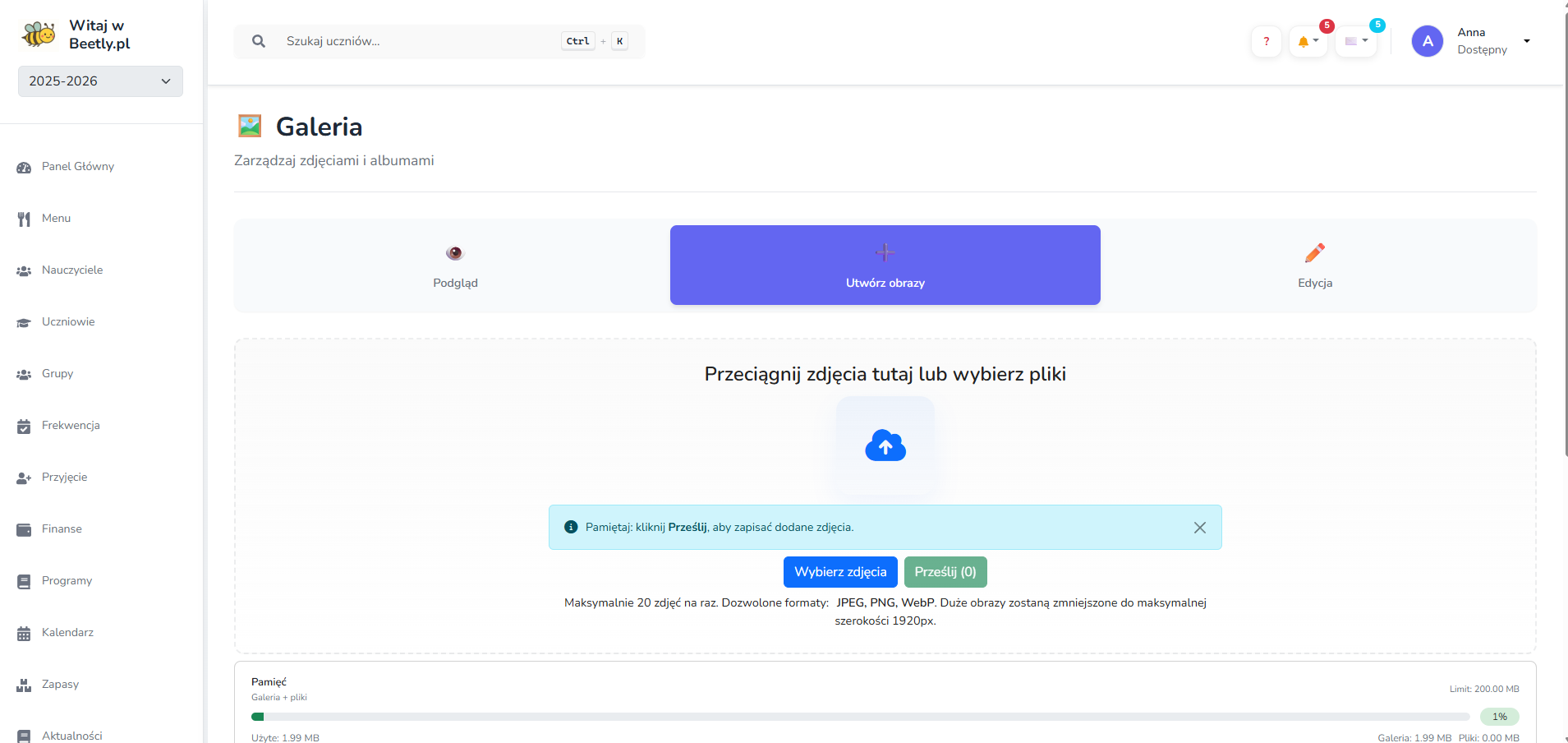Open the Kalendarz calendar section
Screen dimensions: 1568x743
pos(67,632)
